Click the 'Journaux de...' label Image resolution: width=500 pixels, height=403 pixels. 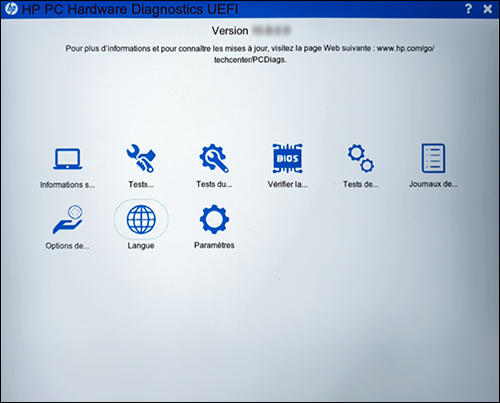point(433,184)
